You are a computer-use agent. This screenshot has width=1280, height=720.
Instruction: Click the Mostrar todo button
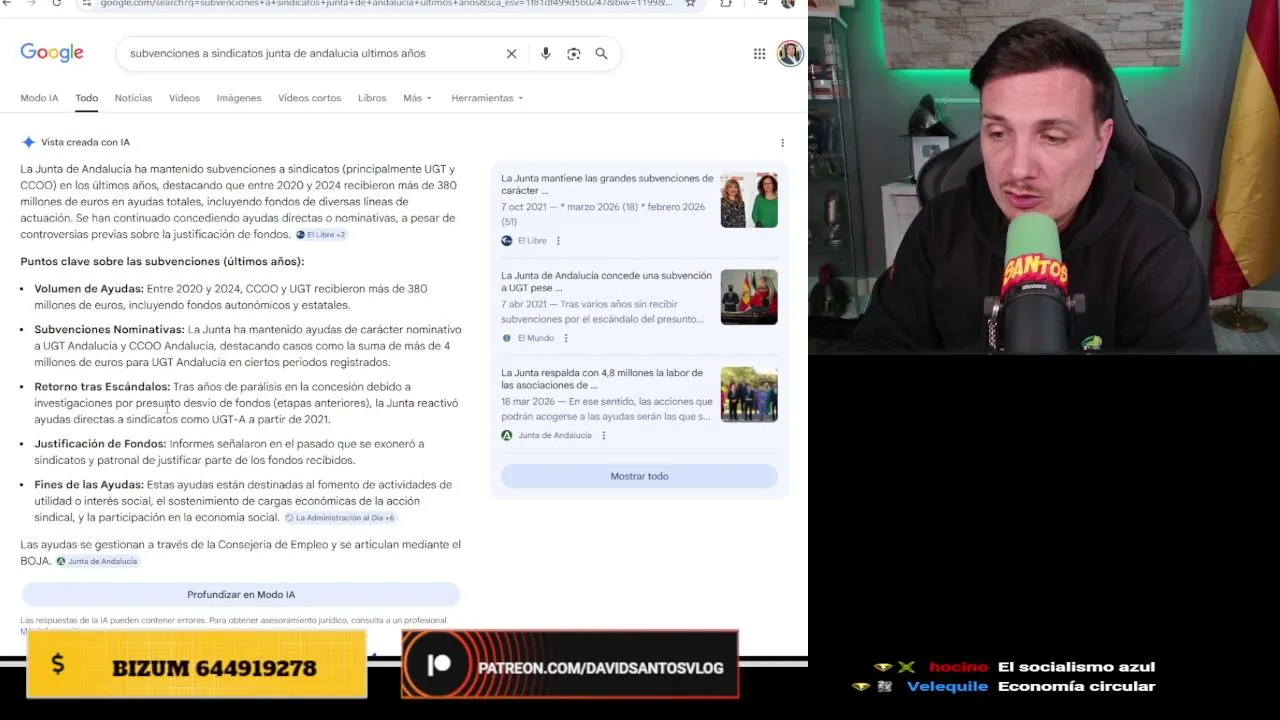click(x=639, y=476)
